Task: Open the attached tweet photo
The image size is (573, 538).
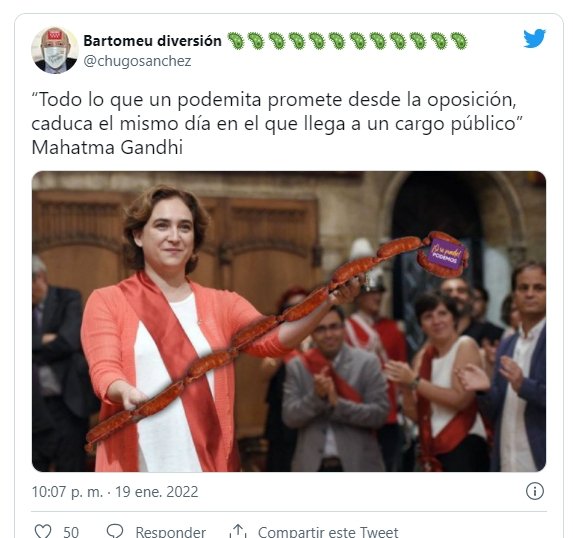Action: click(x=289, y=321)
